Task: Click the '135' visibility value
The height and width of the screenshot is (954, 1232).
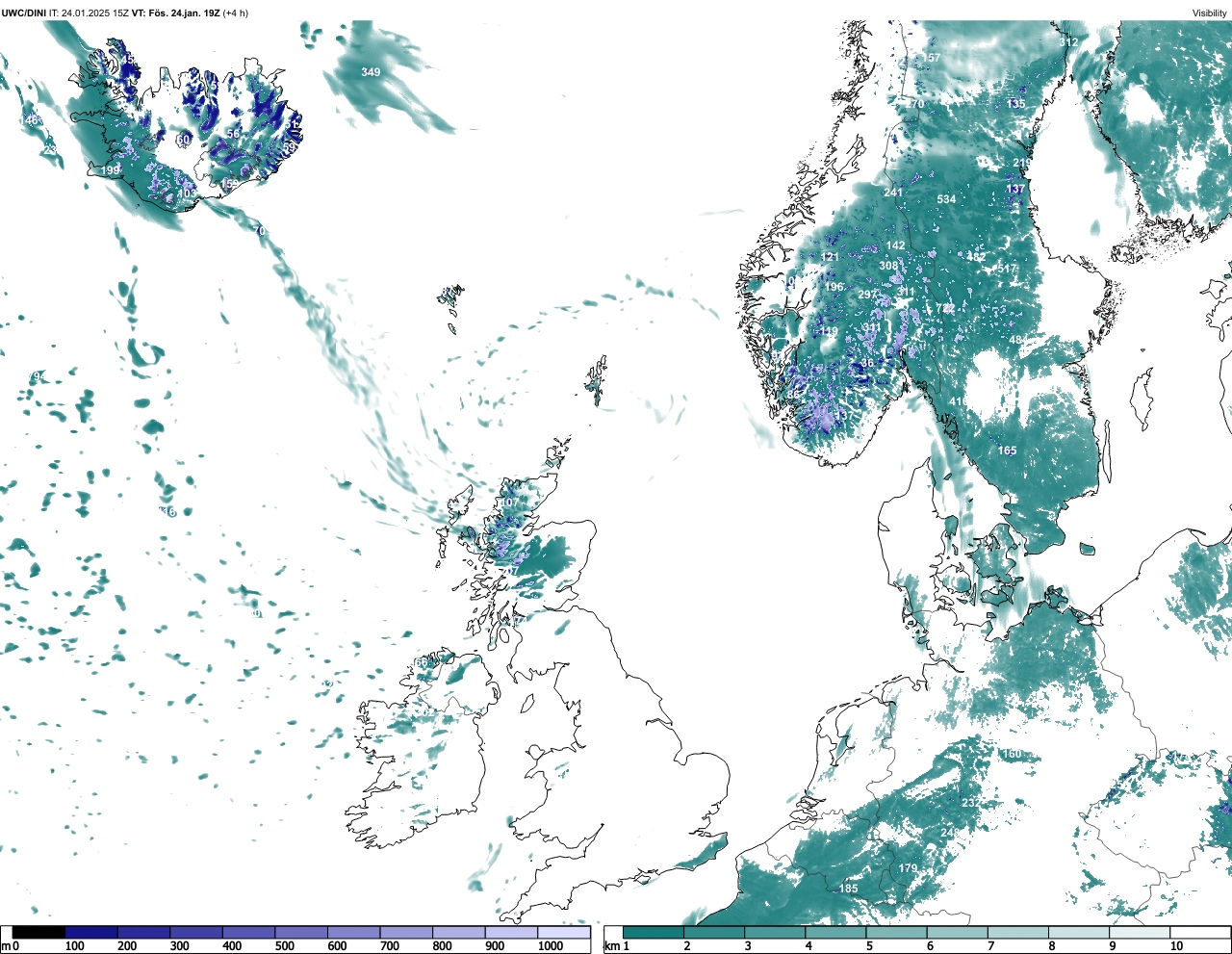Action: pos(1015,104)
